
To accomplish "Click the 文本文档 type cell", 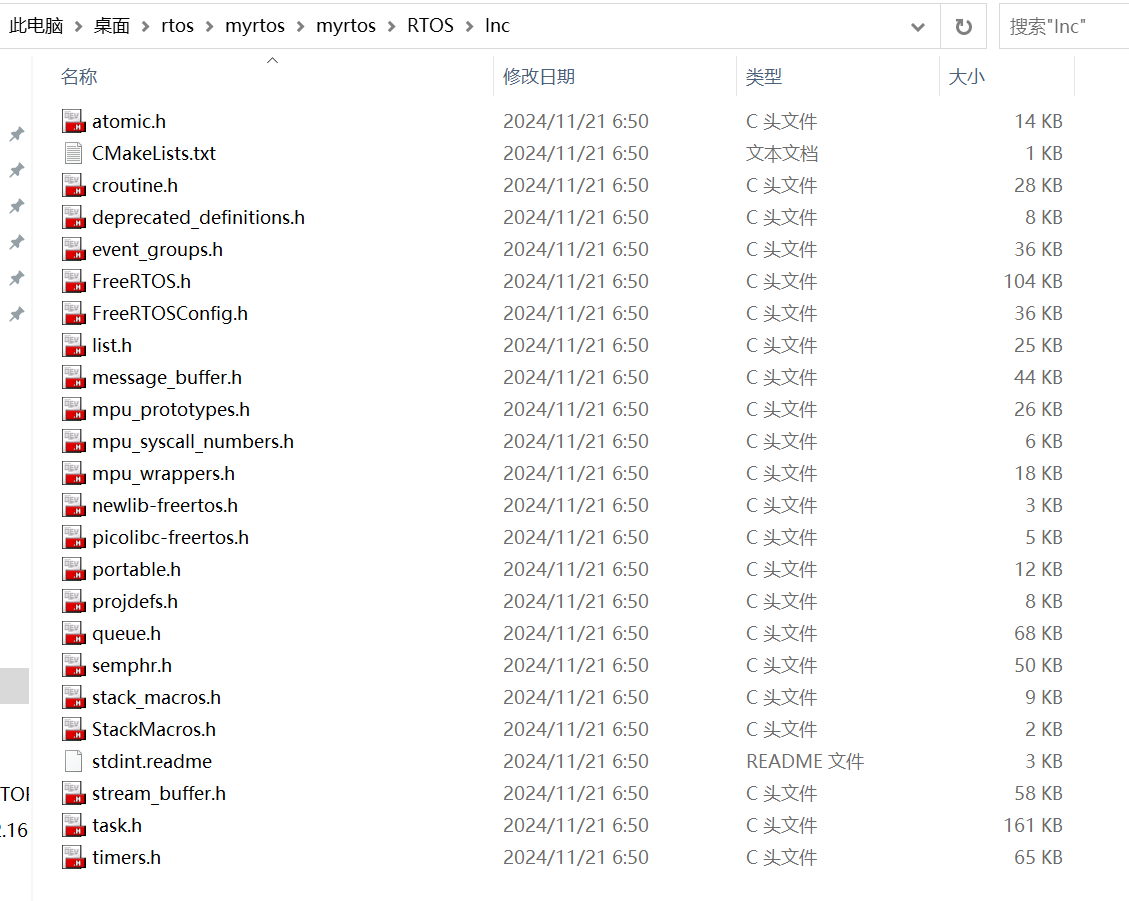I will click(x=781, y=153).
